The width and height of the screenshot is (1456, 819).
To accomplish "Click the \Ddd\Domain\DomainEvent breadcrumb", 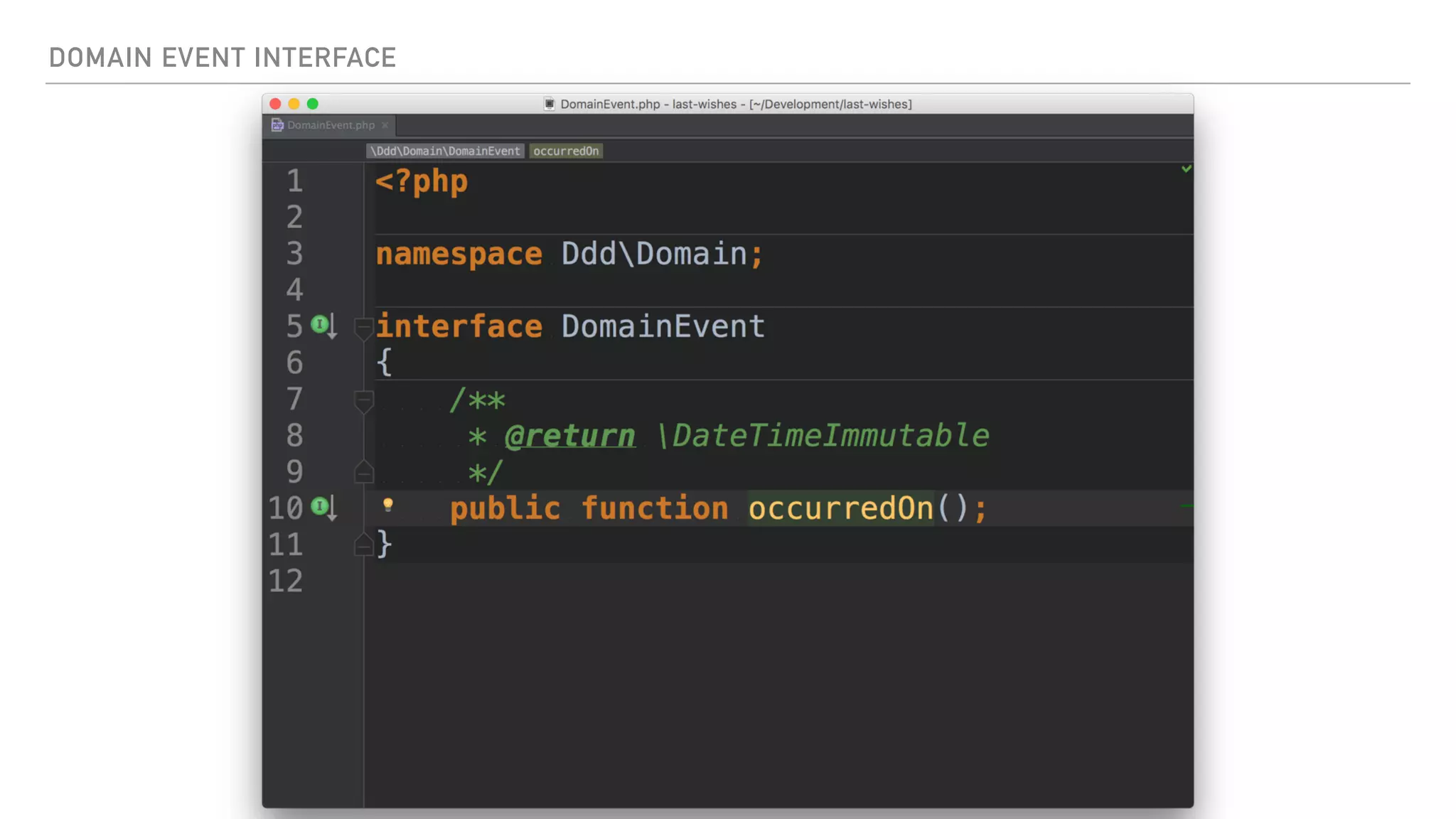I will 445,151.
